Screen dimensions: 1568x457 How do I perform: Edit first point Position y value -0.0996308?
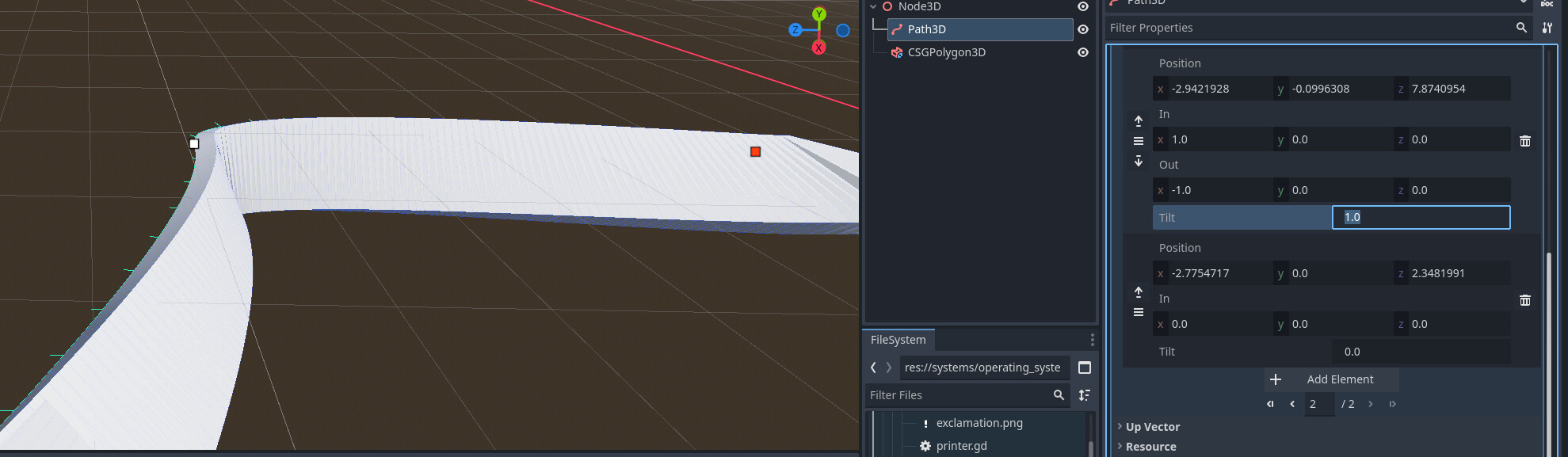(1333, 89)
